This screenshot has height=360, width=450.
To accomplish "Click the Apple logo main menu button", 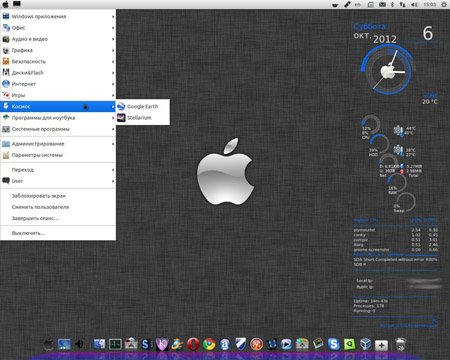I will pyautogui.click(x=6, y=4).
